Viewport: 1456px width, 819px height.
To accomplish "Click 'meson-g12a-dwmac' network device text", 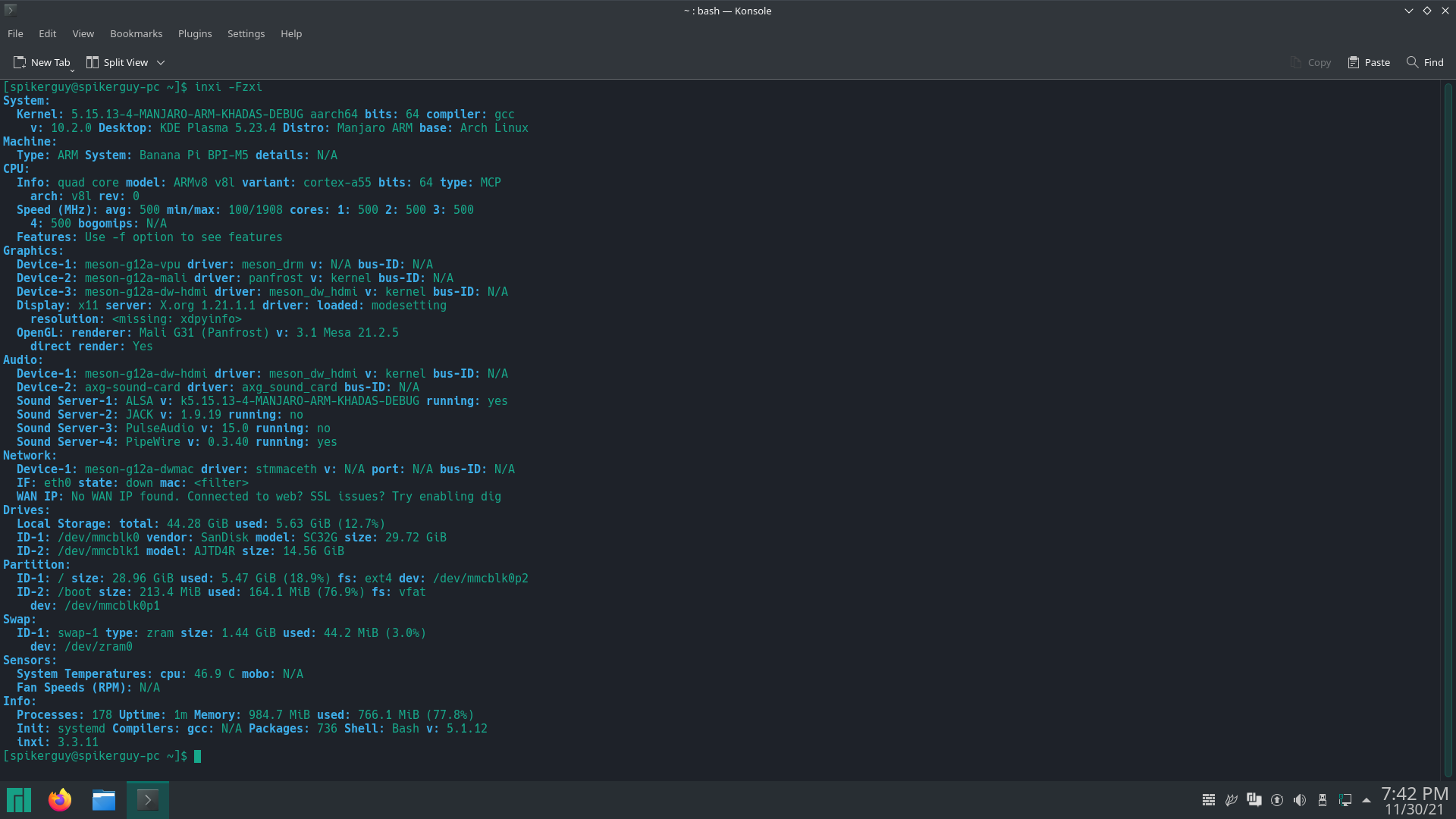I will [140, 469].
